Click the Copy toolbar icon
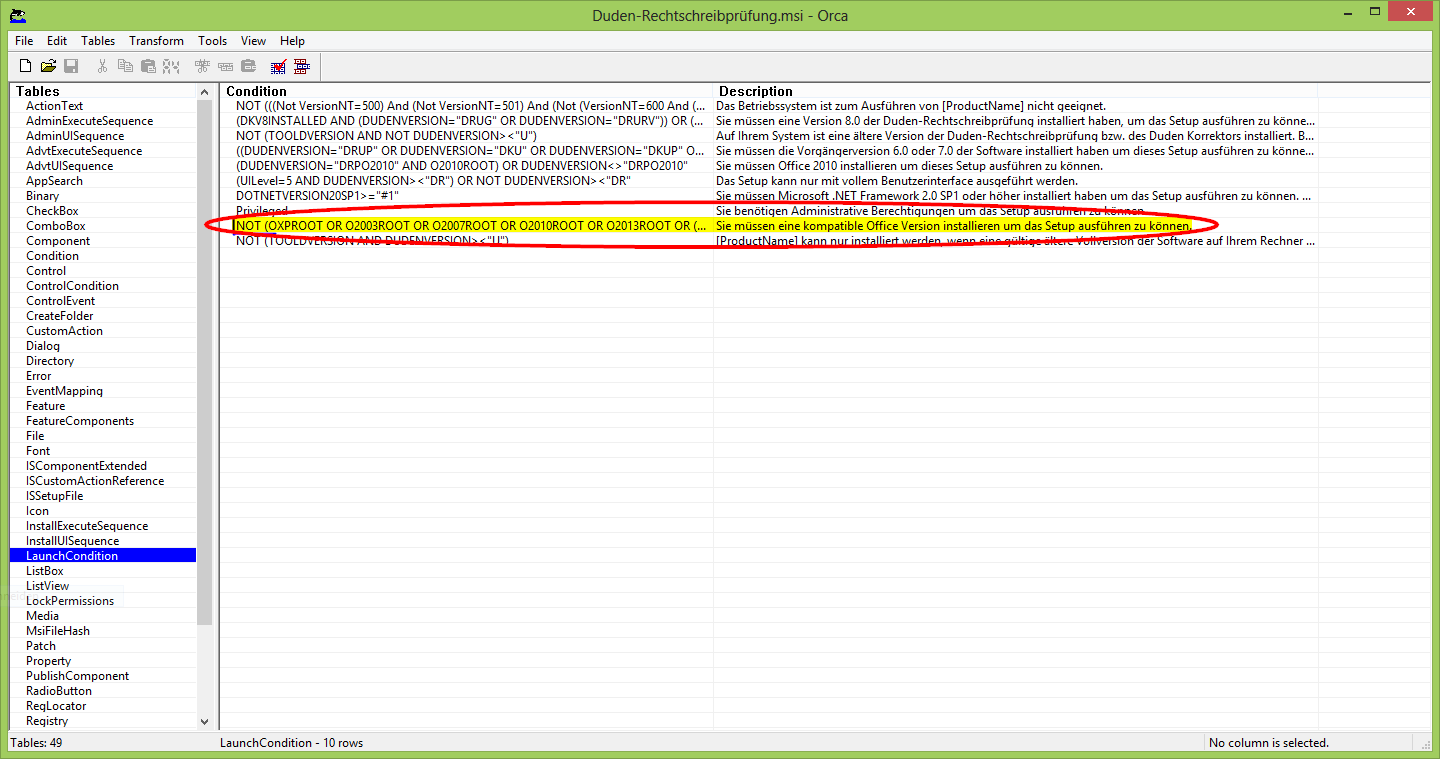The height and width of the screenshot is (759, 1440). (125, 66)
